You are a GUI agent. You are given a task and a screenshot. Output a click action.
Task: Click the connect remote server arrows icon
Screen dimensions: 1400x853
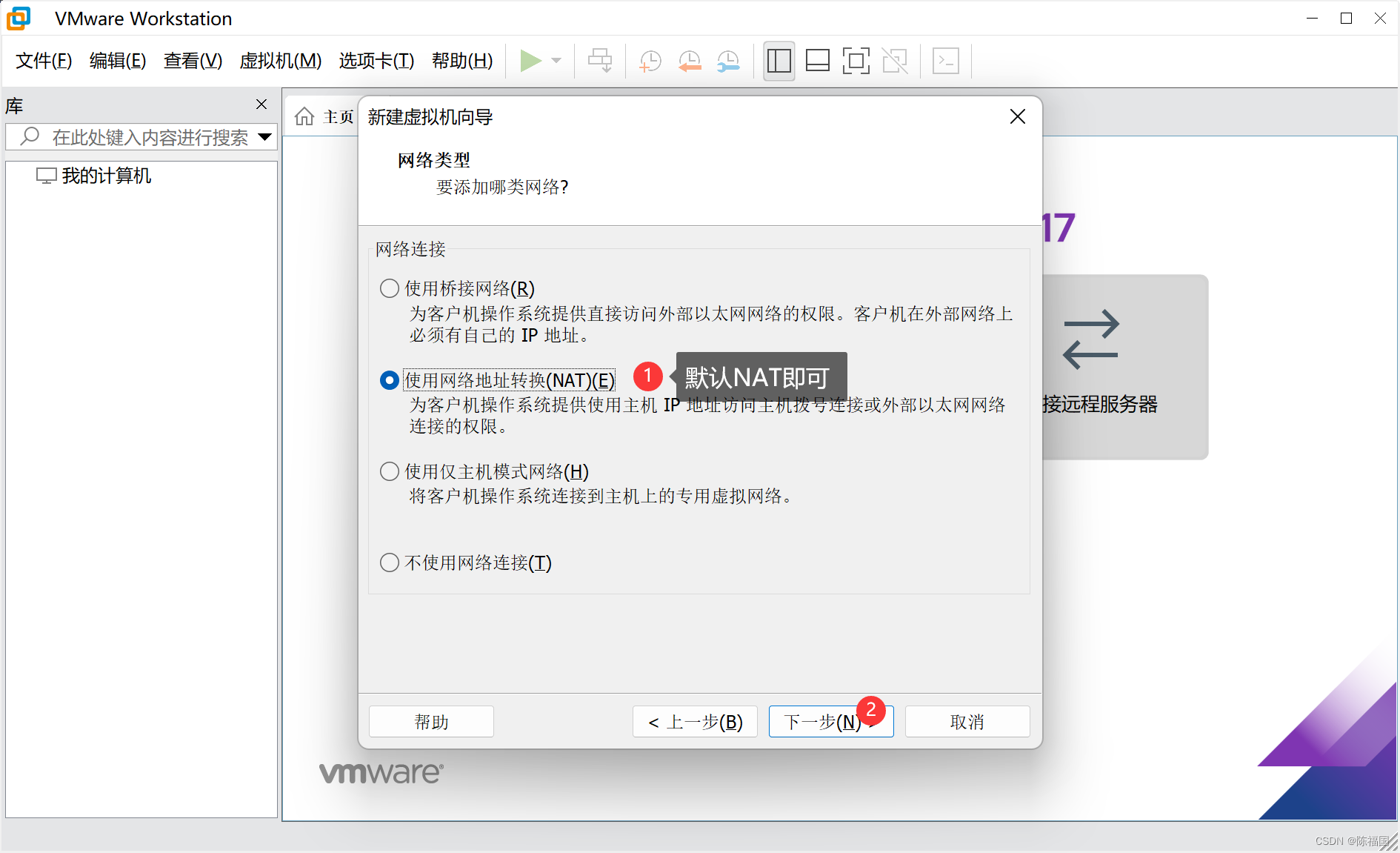pyautogui.click(x=1090, y=339)
